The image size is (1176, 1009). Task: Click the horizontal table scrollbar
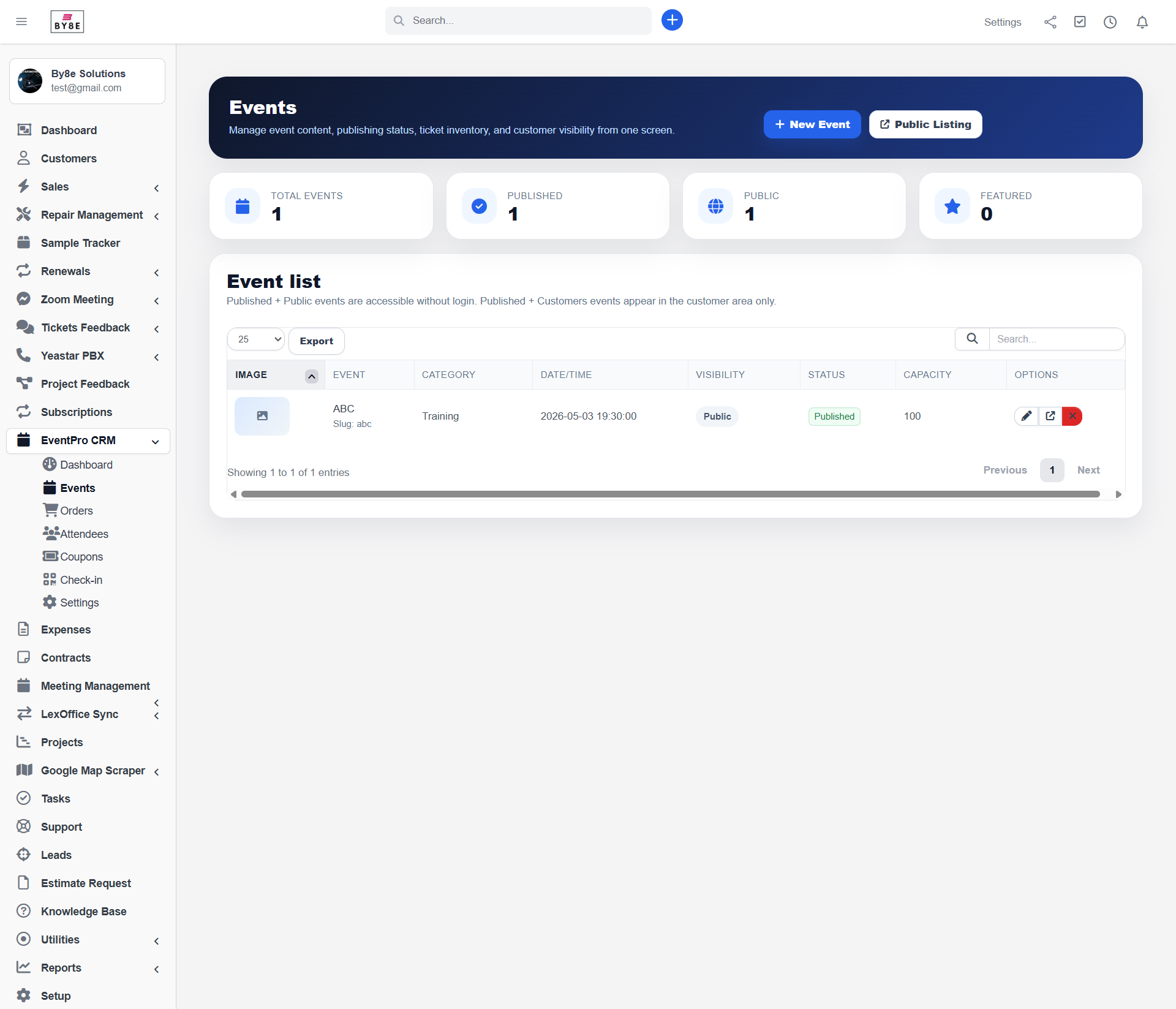click(670, 494)
